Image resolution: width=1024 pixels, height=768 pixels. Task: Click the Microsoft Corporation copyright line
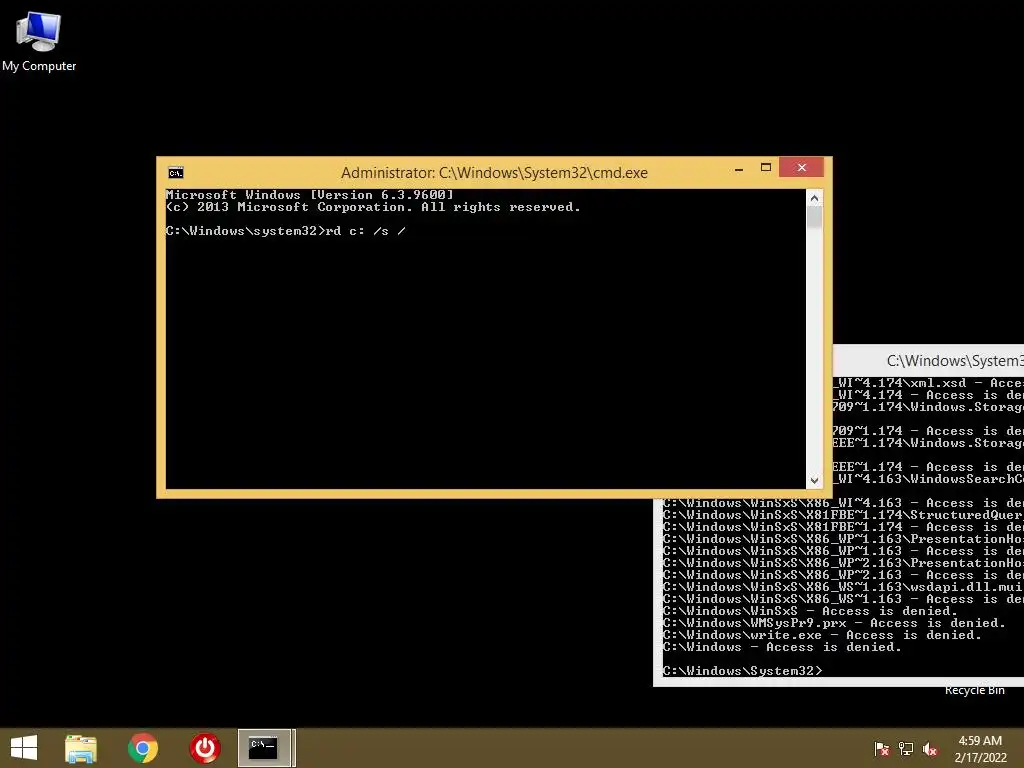tap(373, 207)
